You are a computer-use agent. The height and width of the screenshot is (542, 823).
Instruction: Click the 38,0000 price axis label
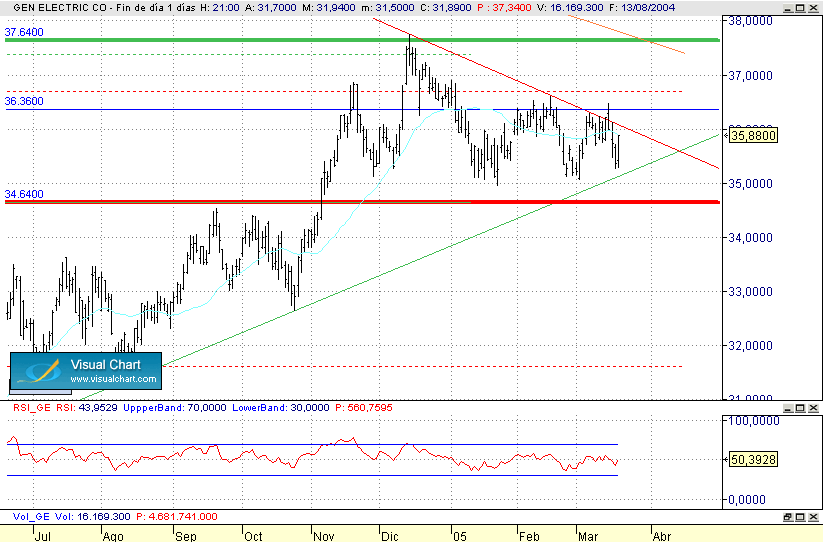pyautogui.click(x=751, y=21)
